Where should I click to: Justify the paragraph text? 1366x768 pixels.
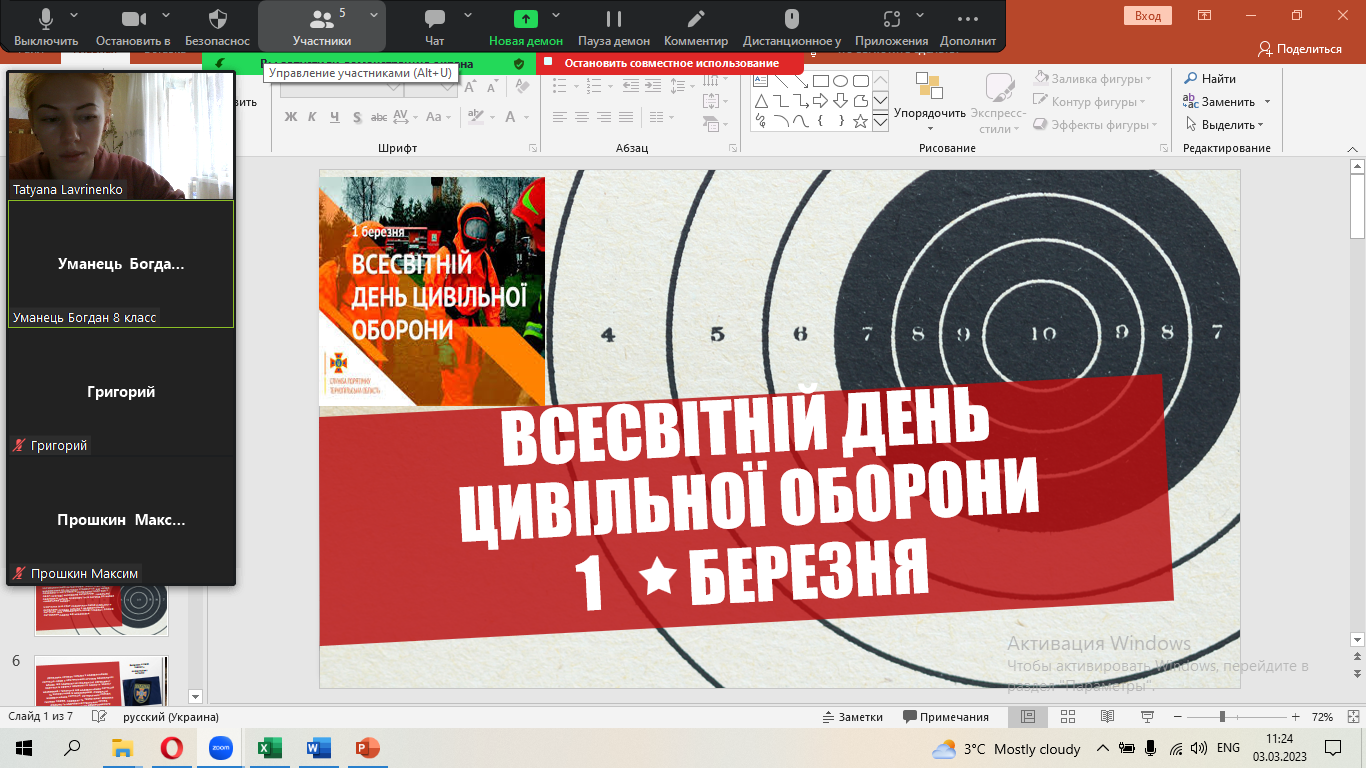point(626,117)
